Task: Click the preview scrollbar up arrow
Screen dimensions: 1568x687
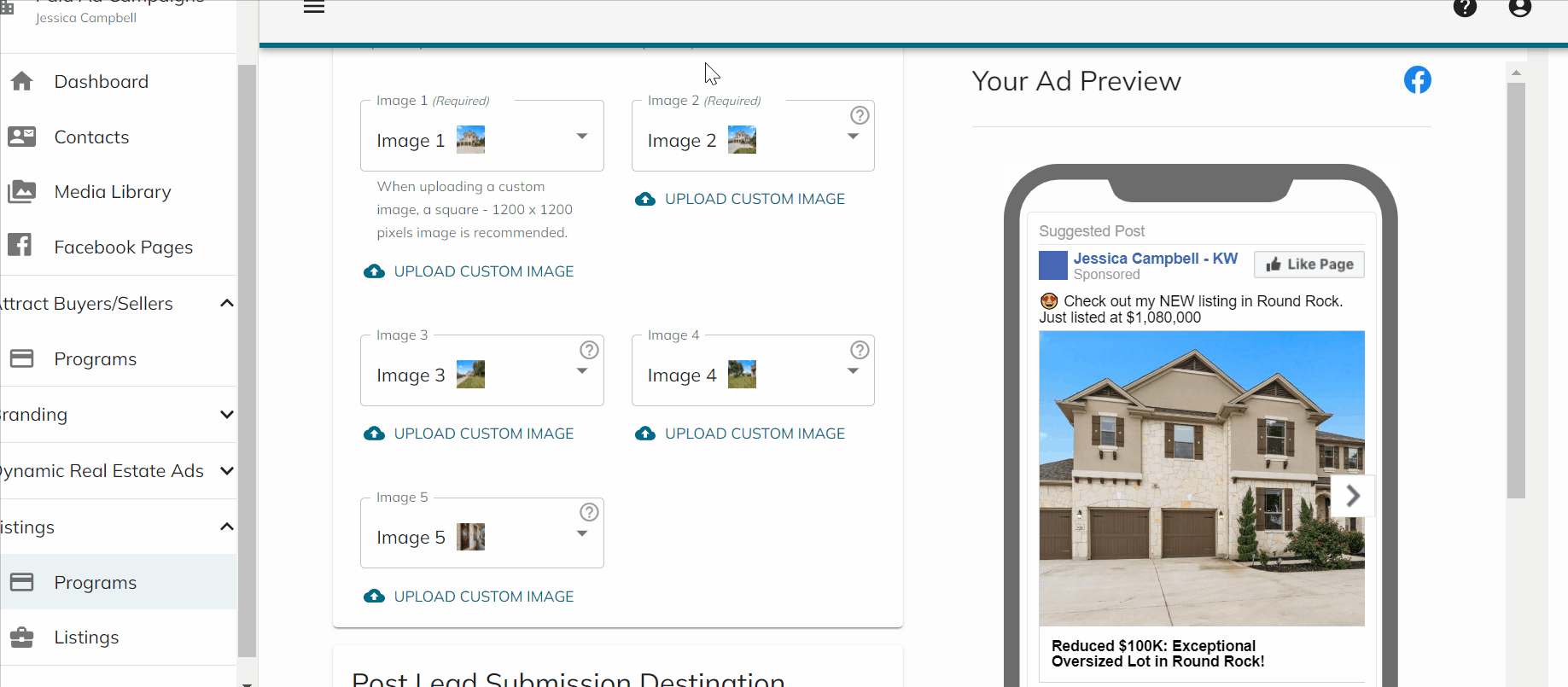Action: pos(1516,73)
